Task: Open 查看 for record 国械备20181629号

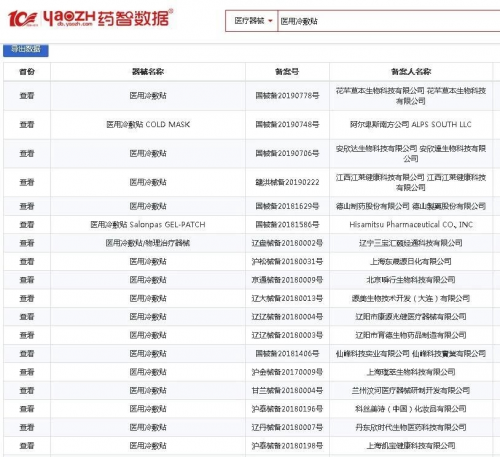Action: point(27,206)
